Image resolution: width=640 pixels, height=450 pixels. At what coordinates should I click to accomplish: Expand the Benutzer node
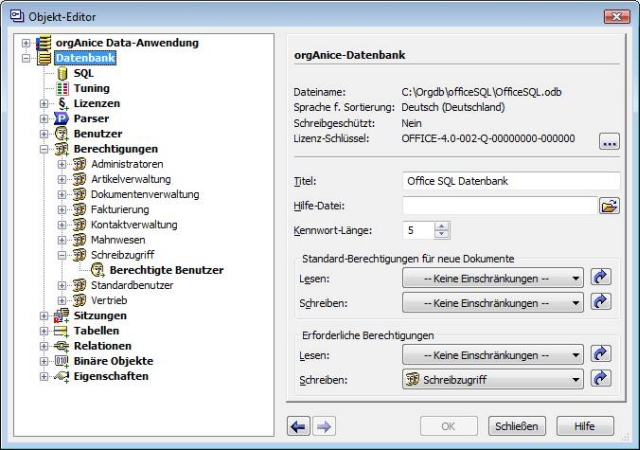point(44,134)
